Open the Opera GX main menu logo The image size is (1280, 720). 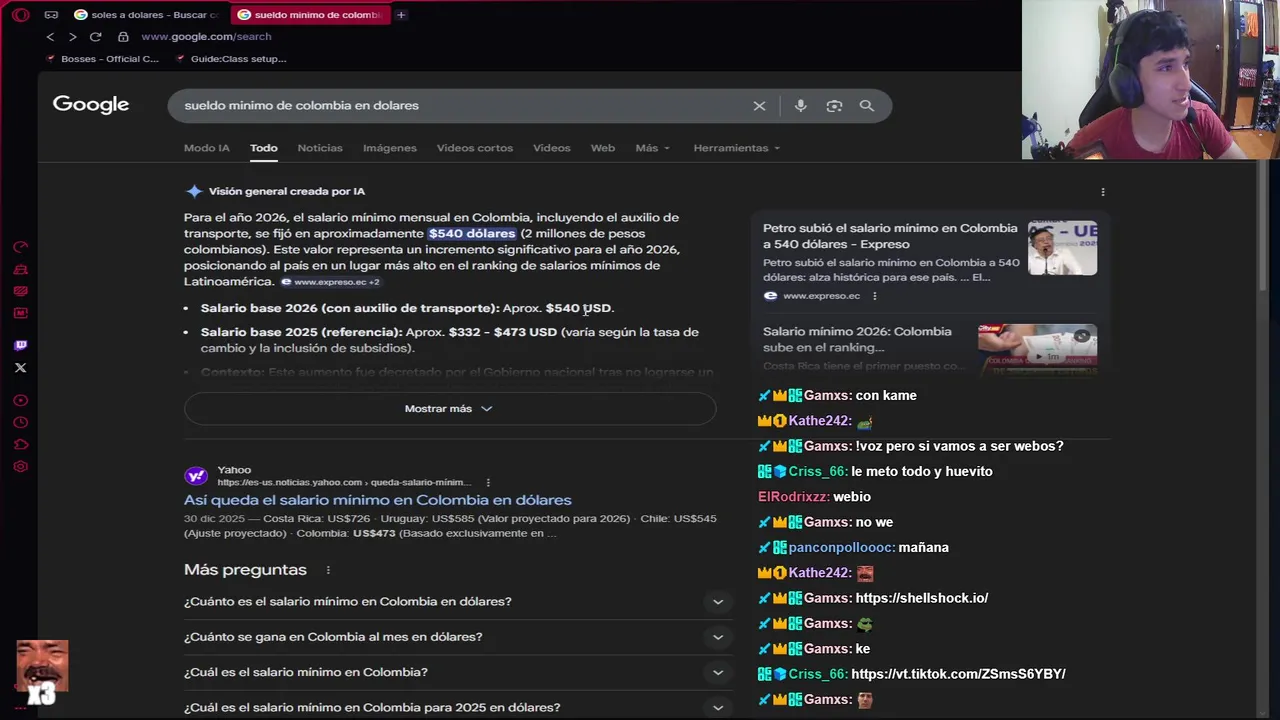pyautogui.click(x=20, y=15)
